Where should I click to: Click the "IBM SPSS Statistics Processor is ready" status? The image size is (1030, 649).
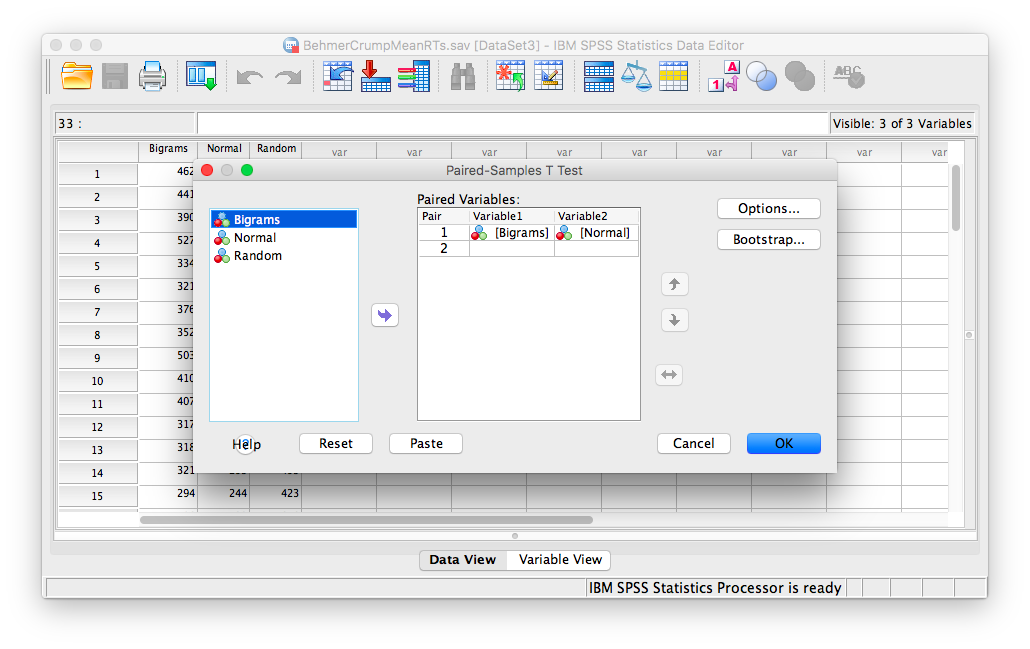715,588
